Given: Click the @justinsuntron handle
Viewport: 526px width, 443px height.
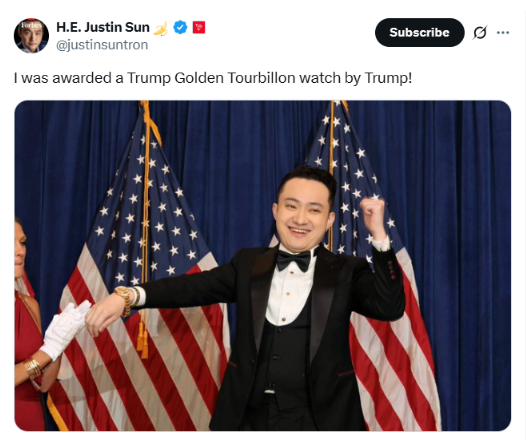Looking at the screenshot, I should pyautogui.click(x=102, y=45).
